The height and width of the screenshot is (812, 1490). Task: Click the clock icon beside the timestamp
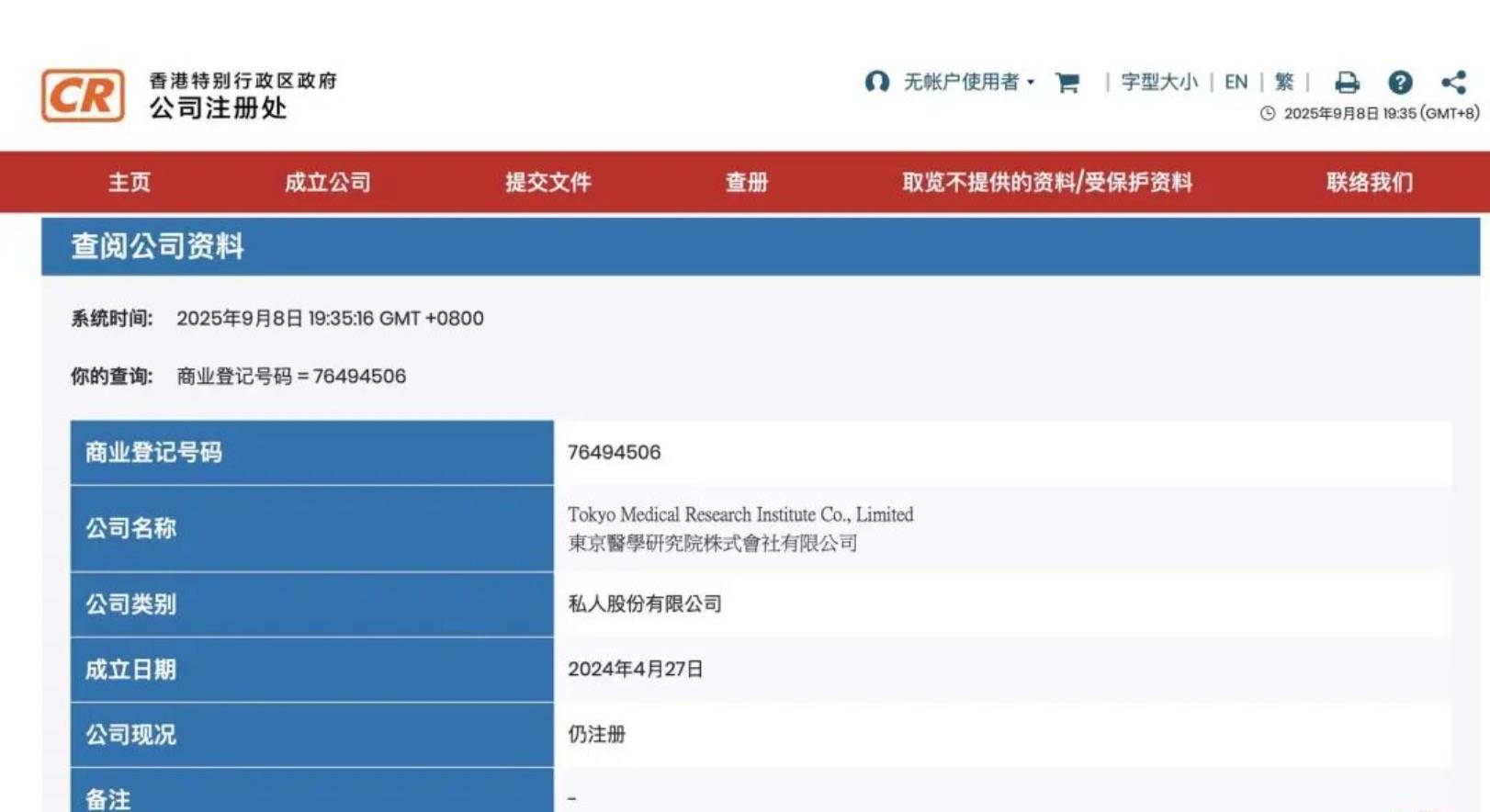click(1268, 114)
